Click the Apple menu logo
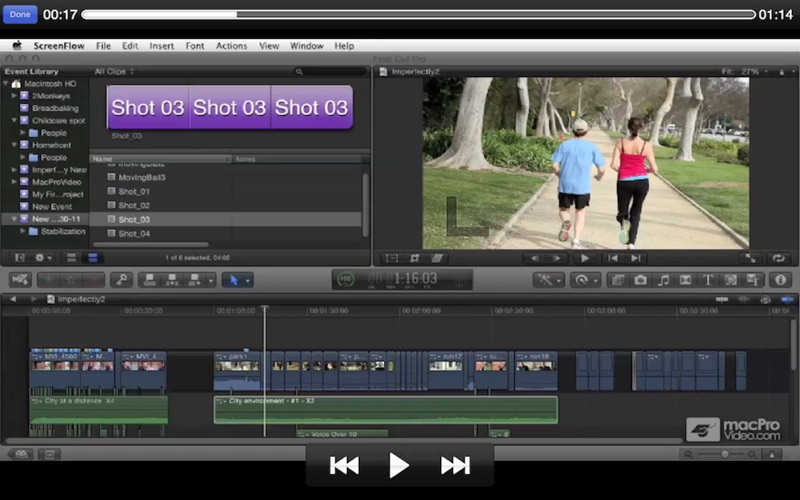This screenshot has width=800, height=500. point(17,45)
